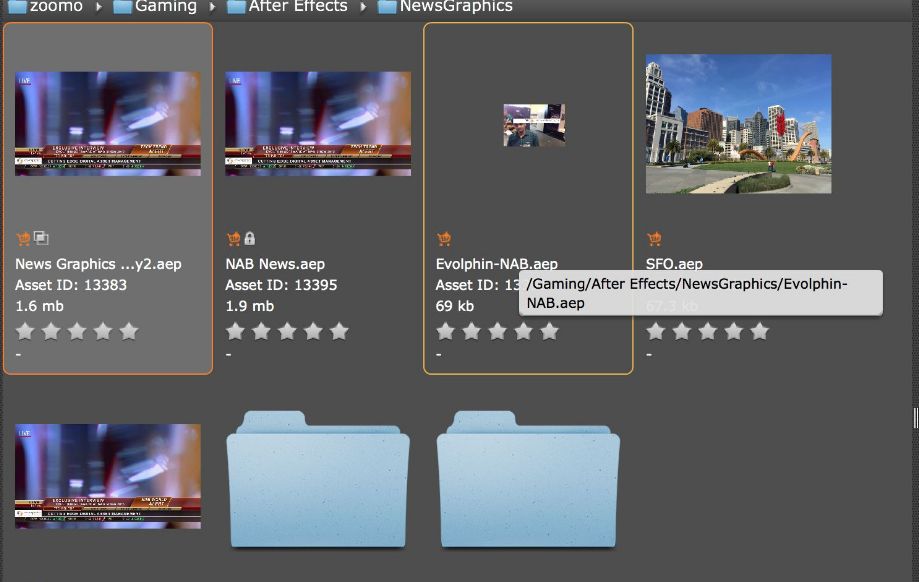Image resolution: width=919 pixels, height=582 pixels.
Task: Expand the breadcrumb arrow after zoomo
Action: tap(98, 7)
